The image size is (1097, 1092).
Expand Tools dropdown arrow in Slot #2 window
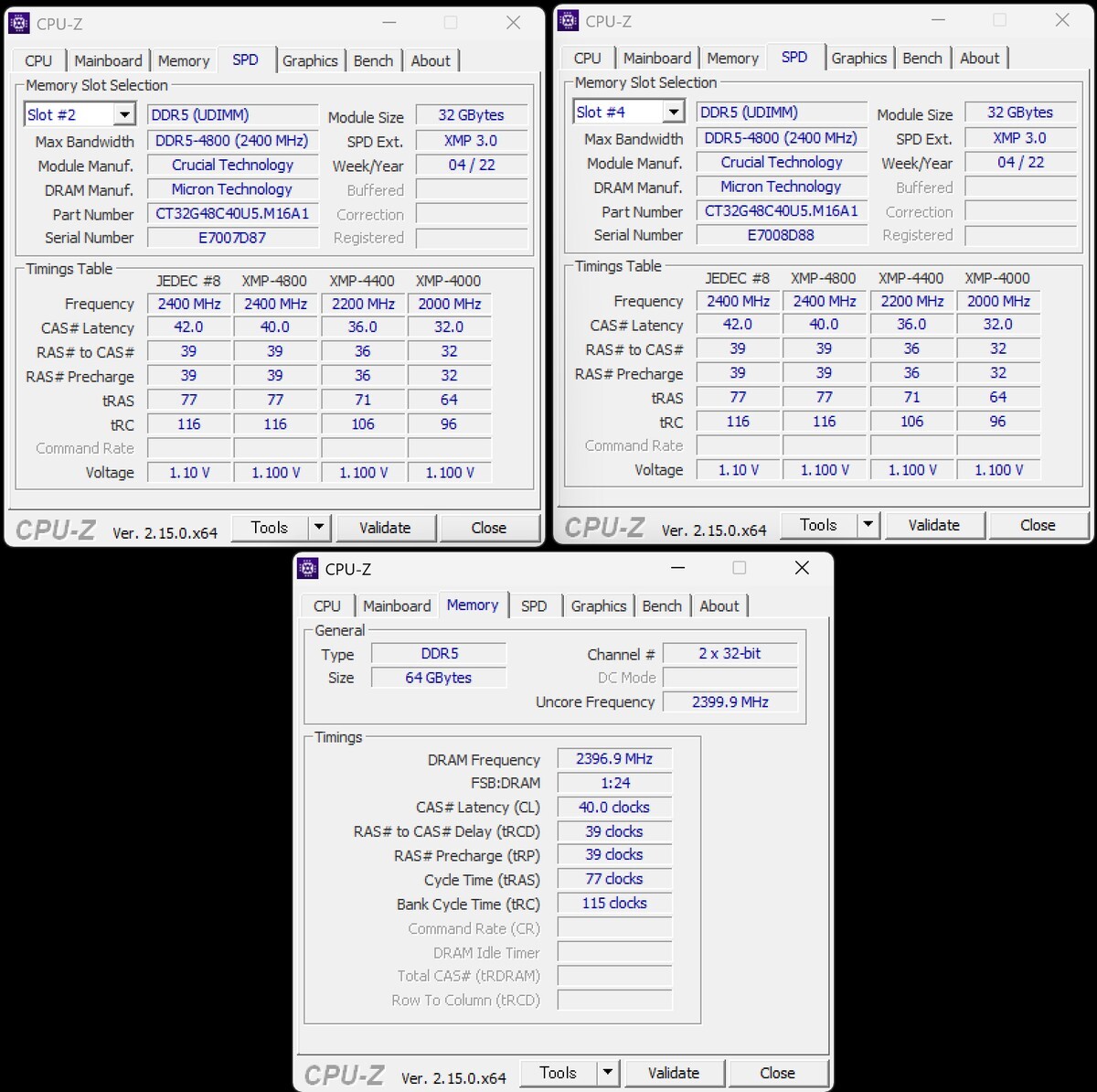[x=318, y=527]
